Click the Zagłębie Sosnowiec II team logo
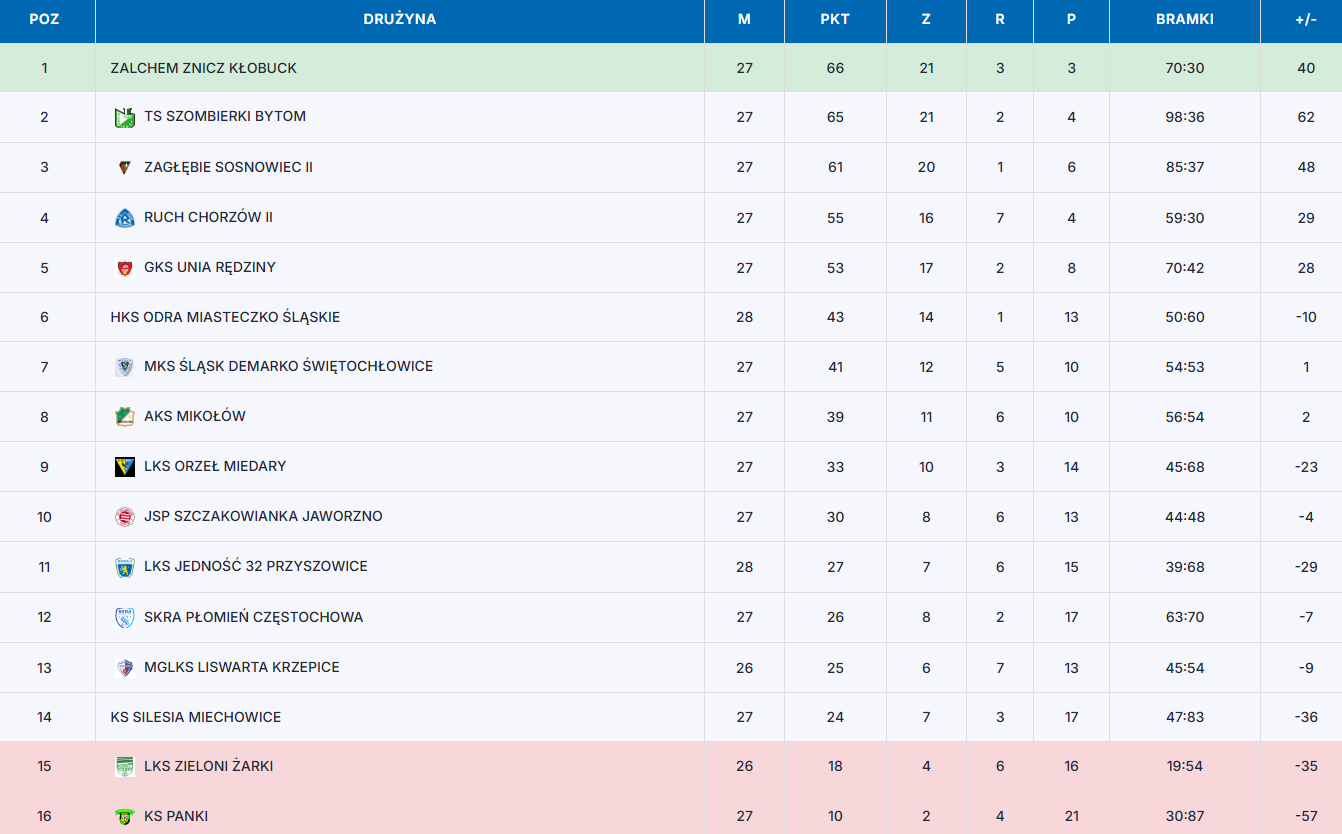 coord(124,167)
